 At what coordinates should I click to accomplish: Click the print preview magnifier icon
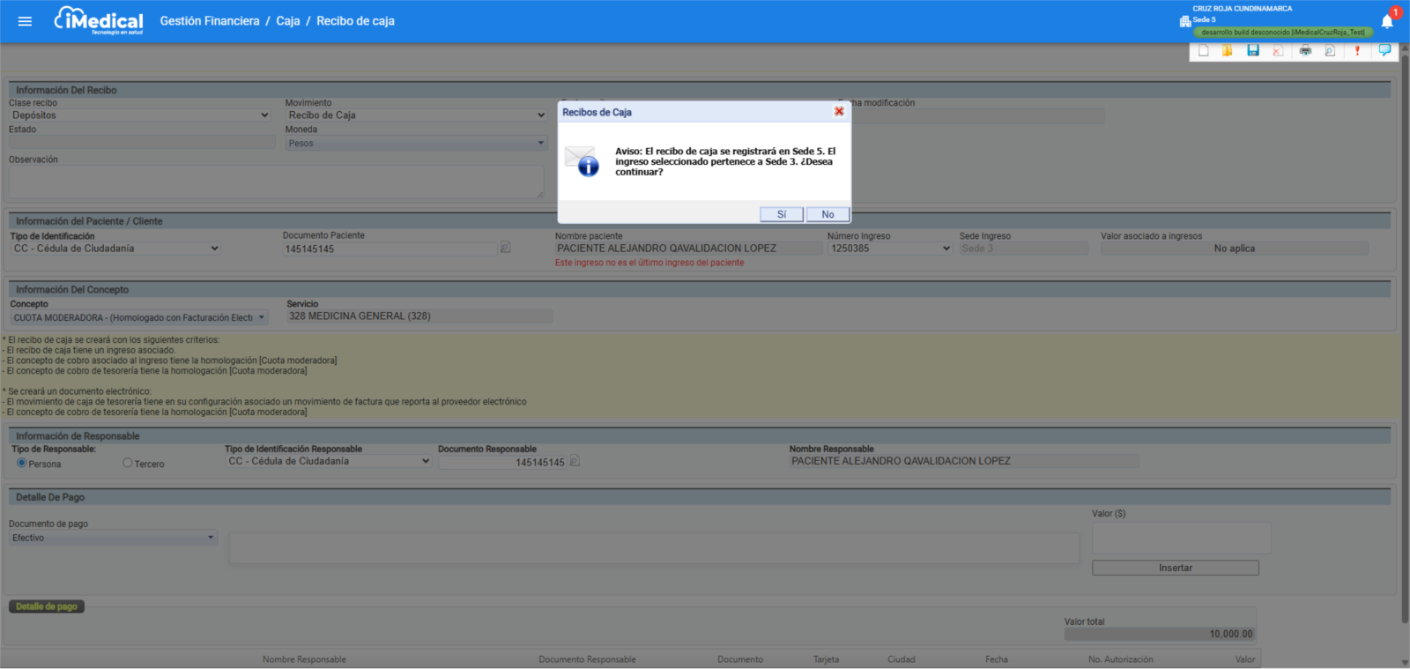coord(1330,51)
